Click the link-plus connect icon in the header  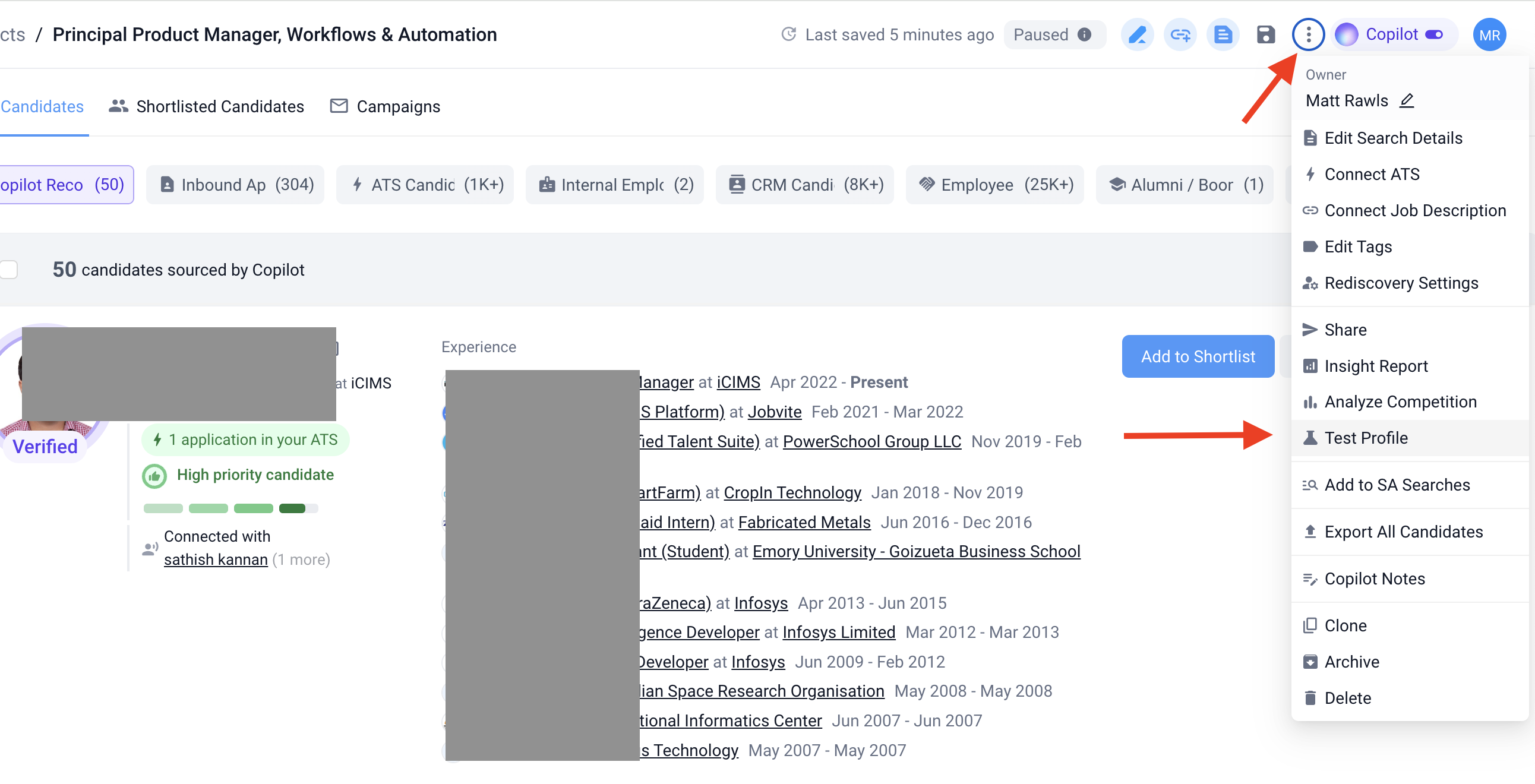tap(1180, 34)
